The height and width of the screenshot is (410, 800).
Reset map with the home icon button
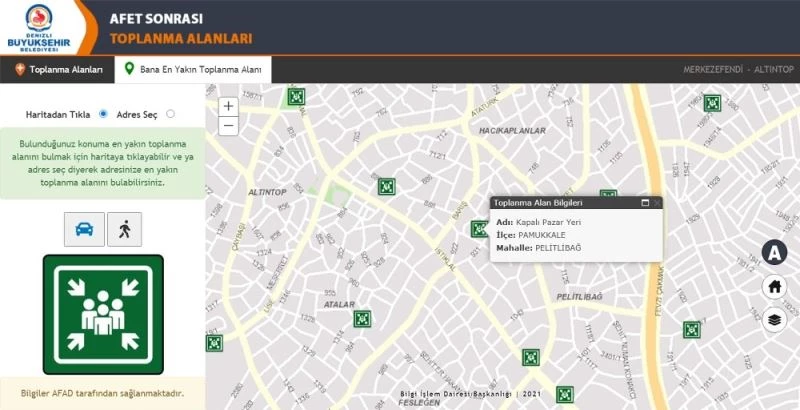point(774,287)
